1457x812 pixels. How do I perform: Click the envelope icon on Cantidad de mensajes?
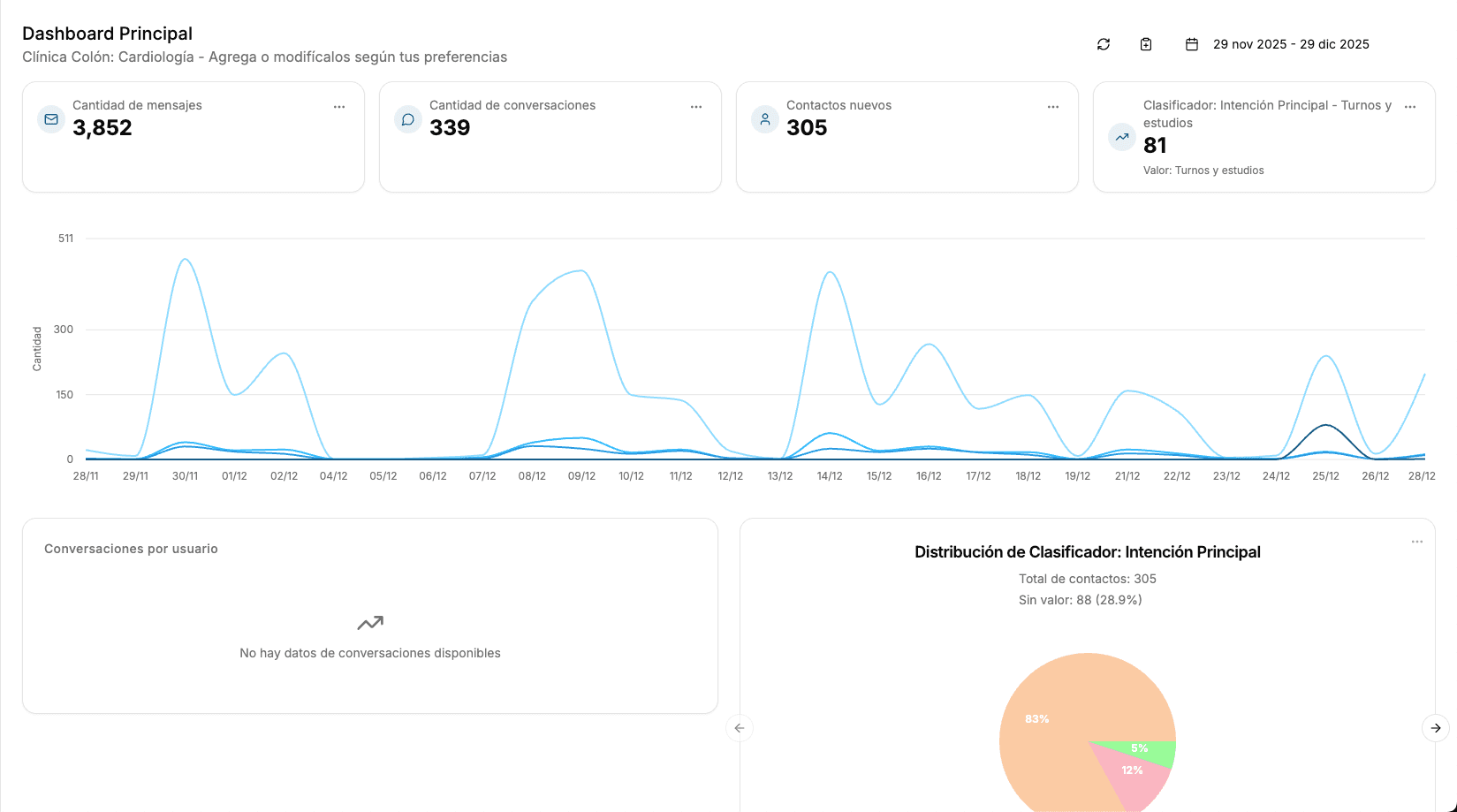50,118
